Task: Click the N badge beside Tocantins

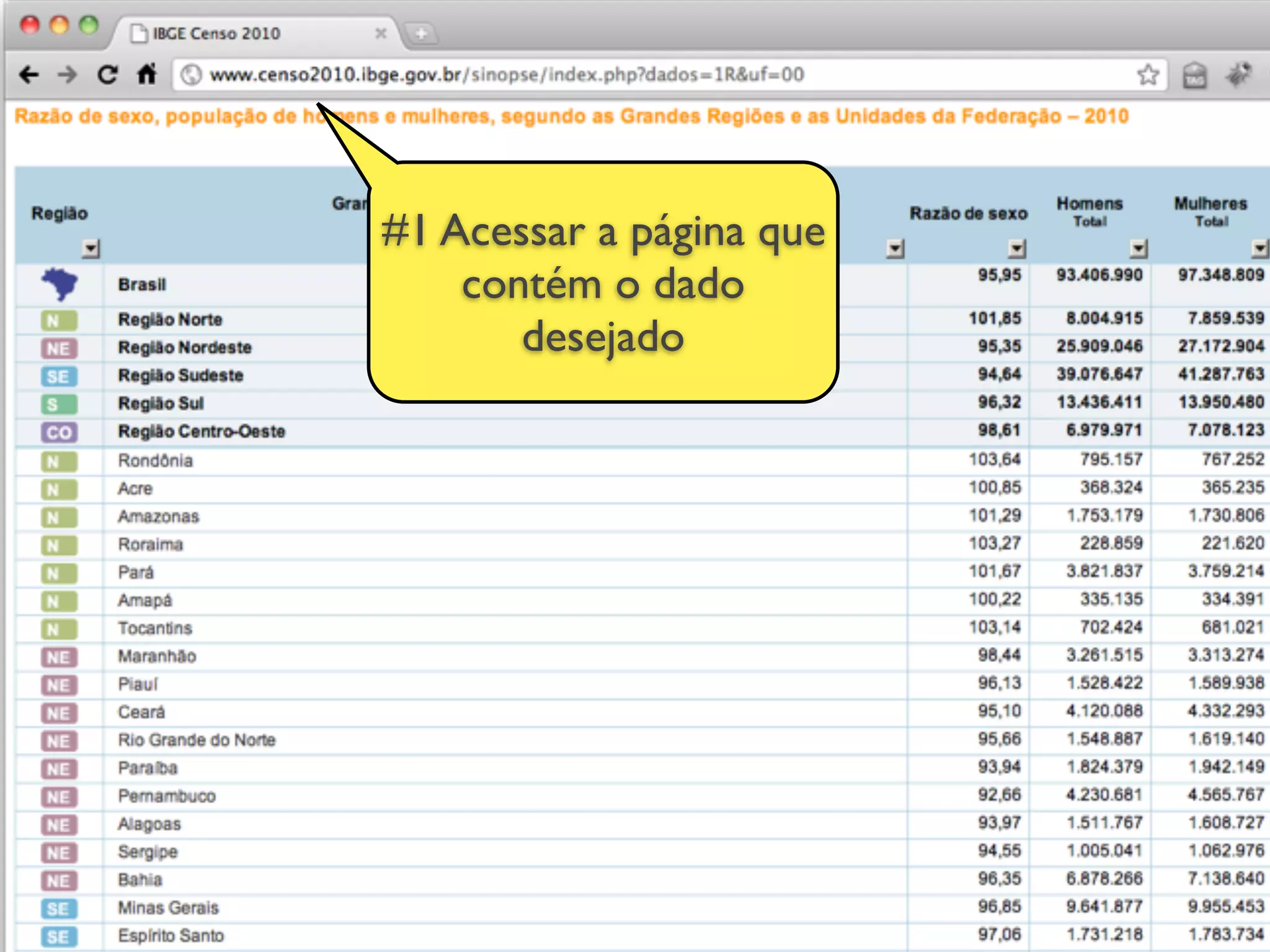Action: 59,629
